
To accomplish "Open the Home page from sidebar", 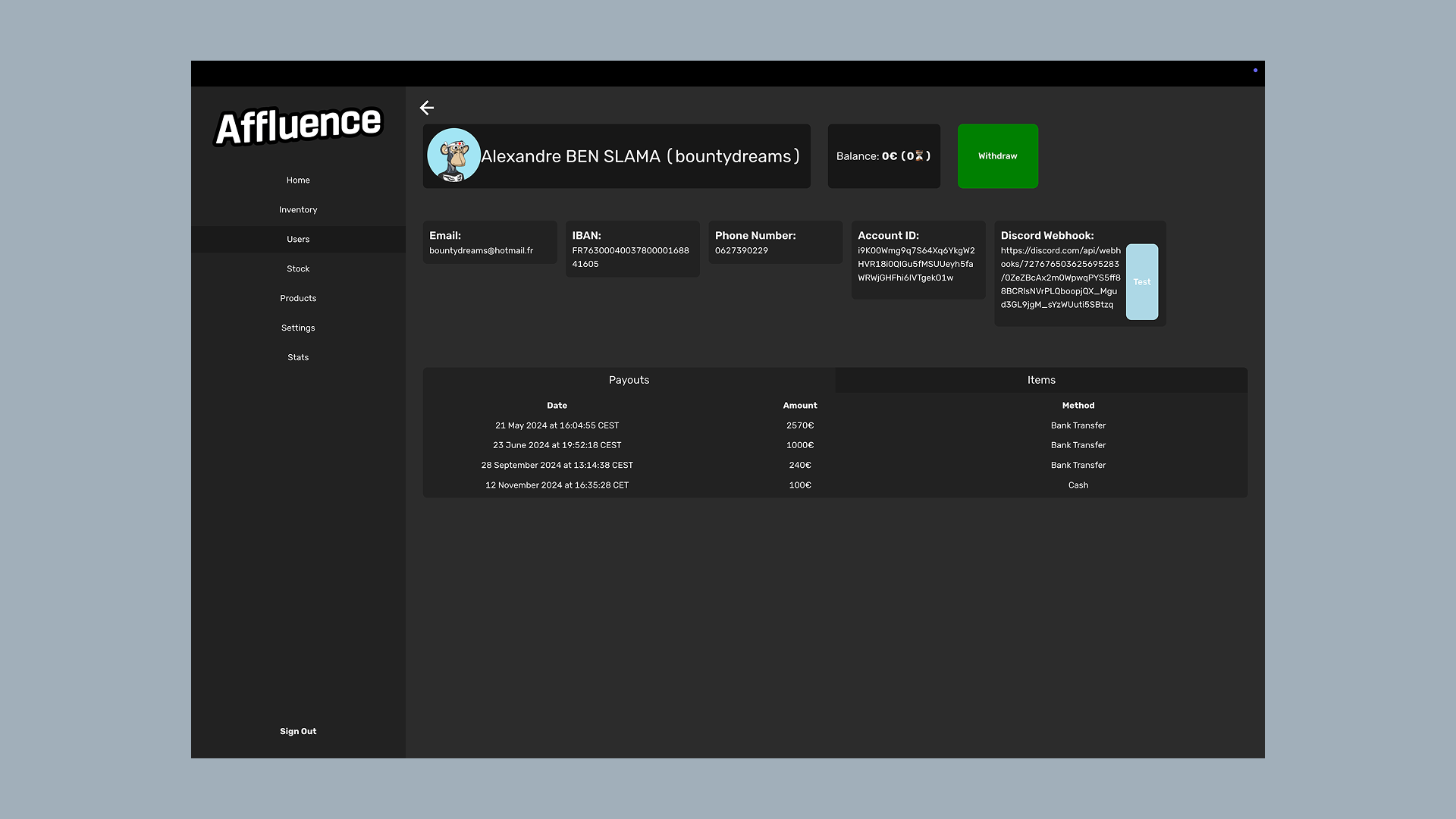I will coord(298,180).
